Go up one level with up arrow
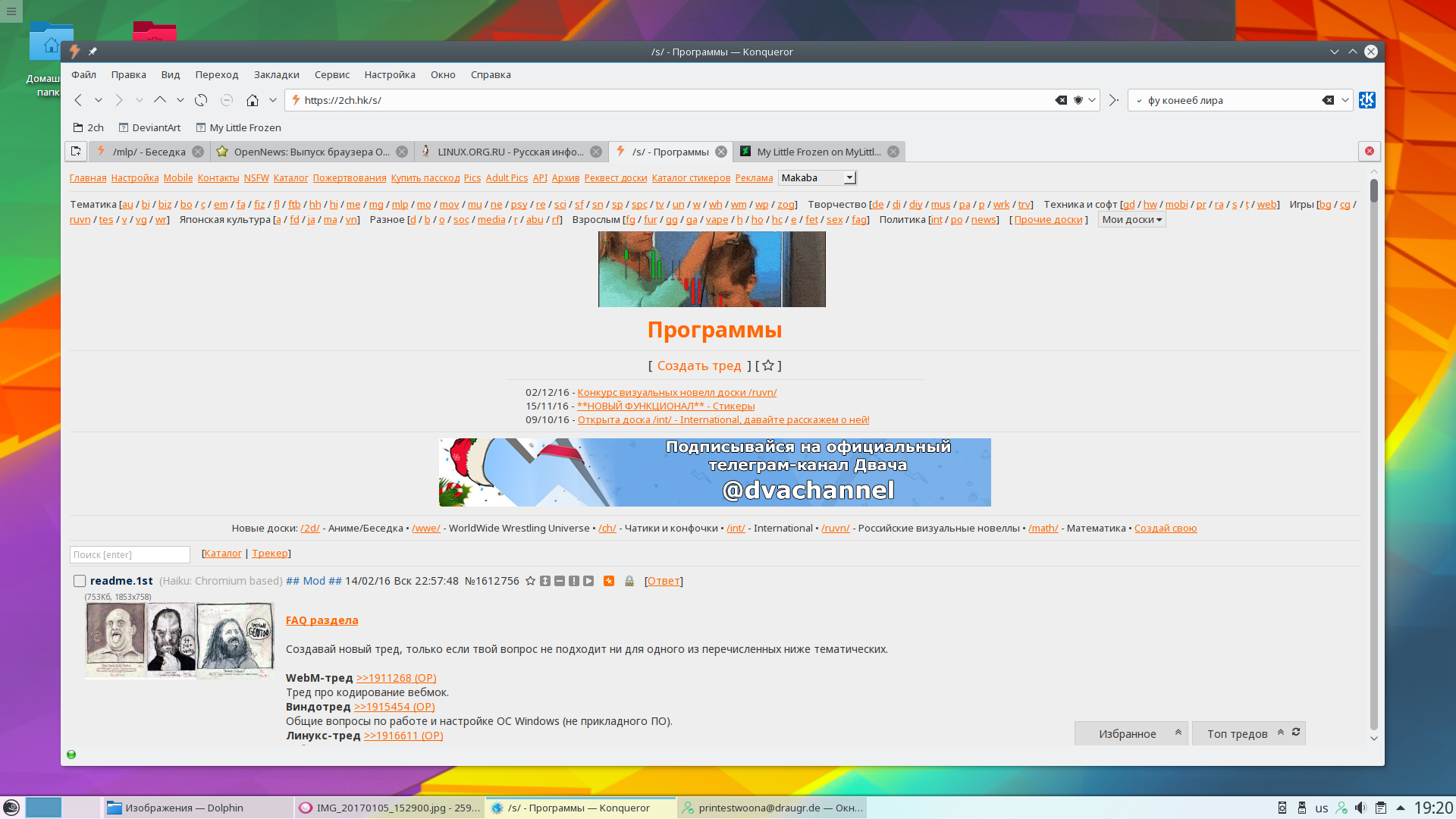 pos(159,100)
